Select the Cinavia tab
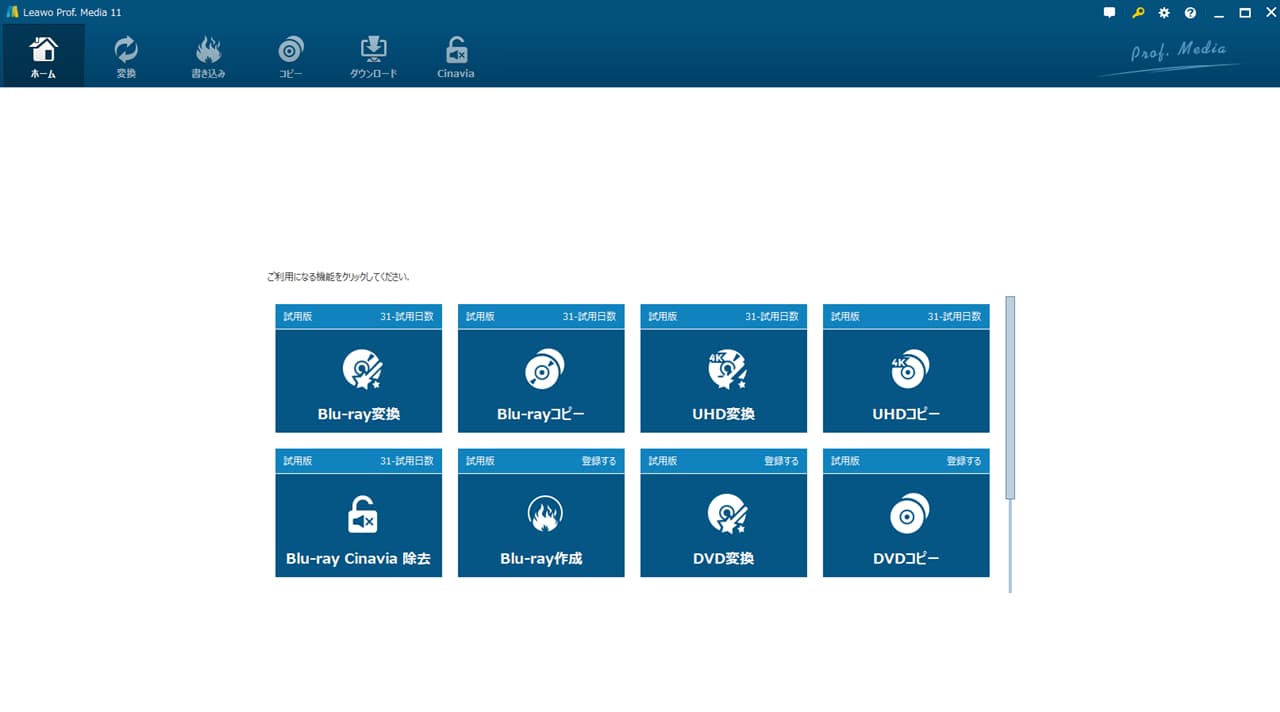This screenshot has width=1280, height=712. pyautogui.click(x=456, y=56)
